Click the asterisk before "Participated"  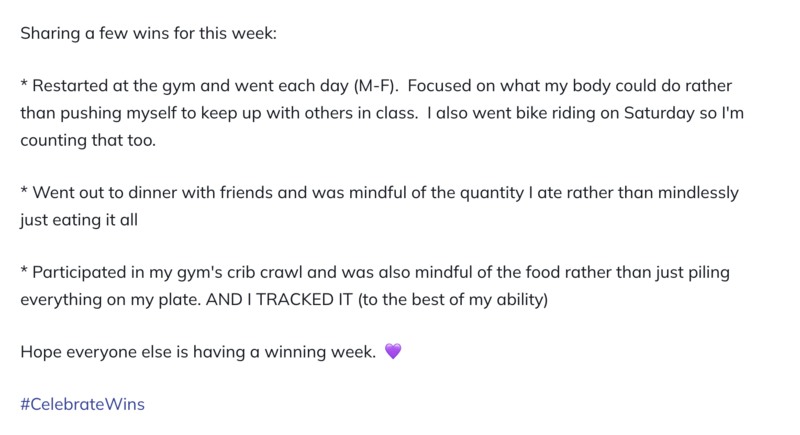point(24,270)
